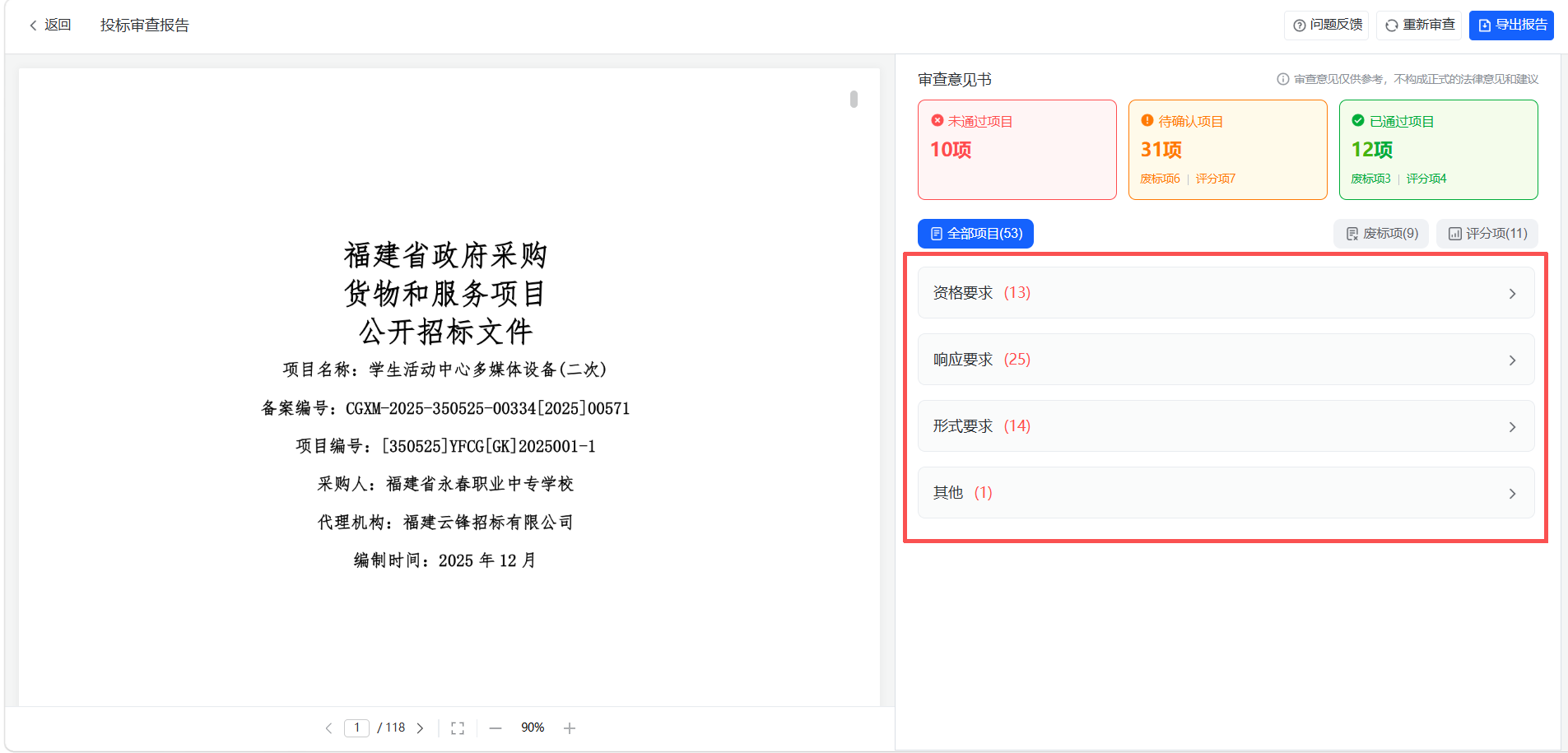Click 废标项6 in 待确认项目 card
1568x753 pixels.
pyautogui.click(x=1160, y=179)
